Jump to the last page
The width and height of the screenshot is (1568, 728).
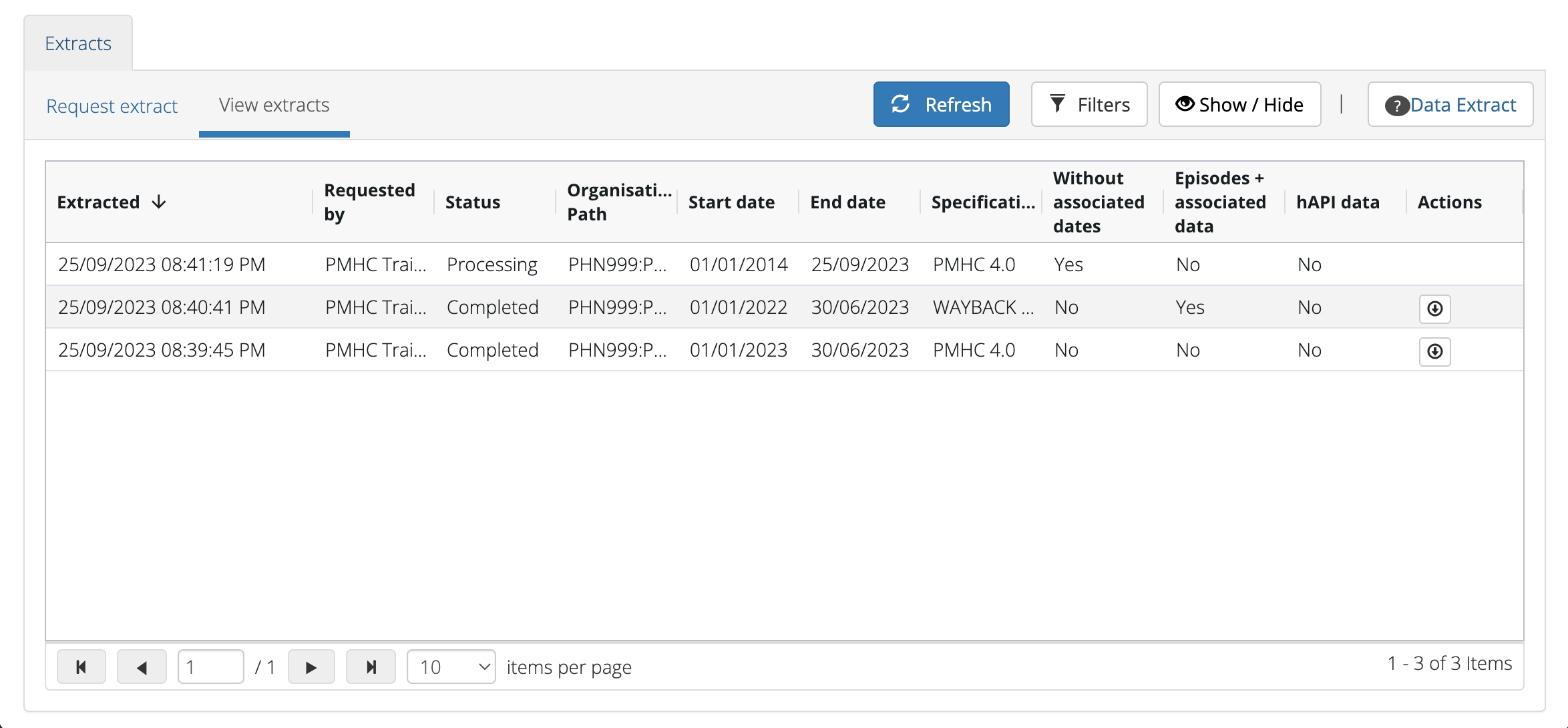371,667
